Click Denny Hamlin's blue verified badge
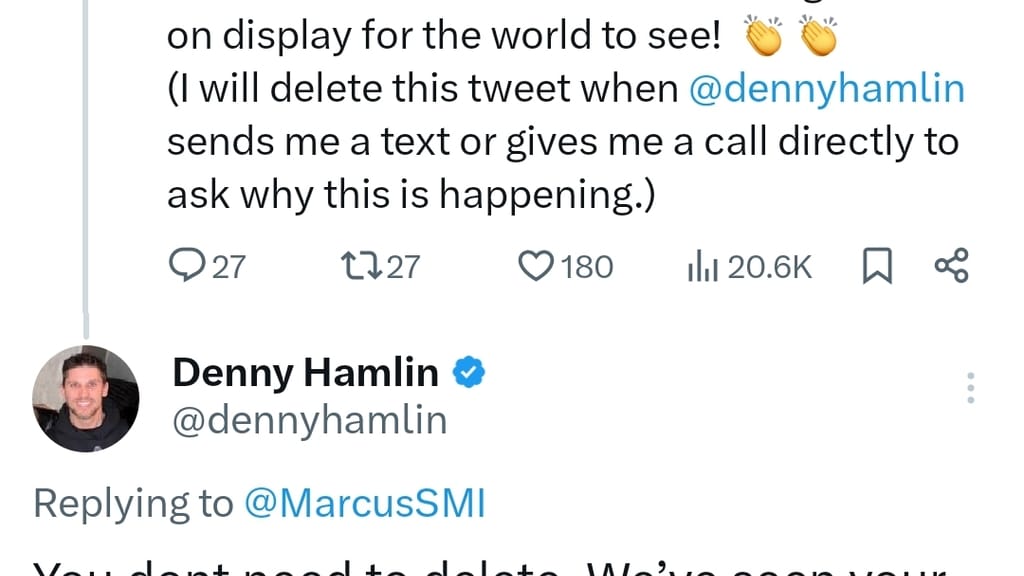The height and width of the screenshot is (576, 1024). coord(469,373)
